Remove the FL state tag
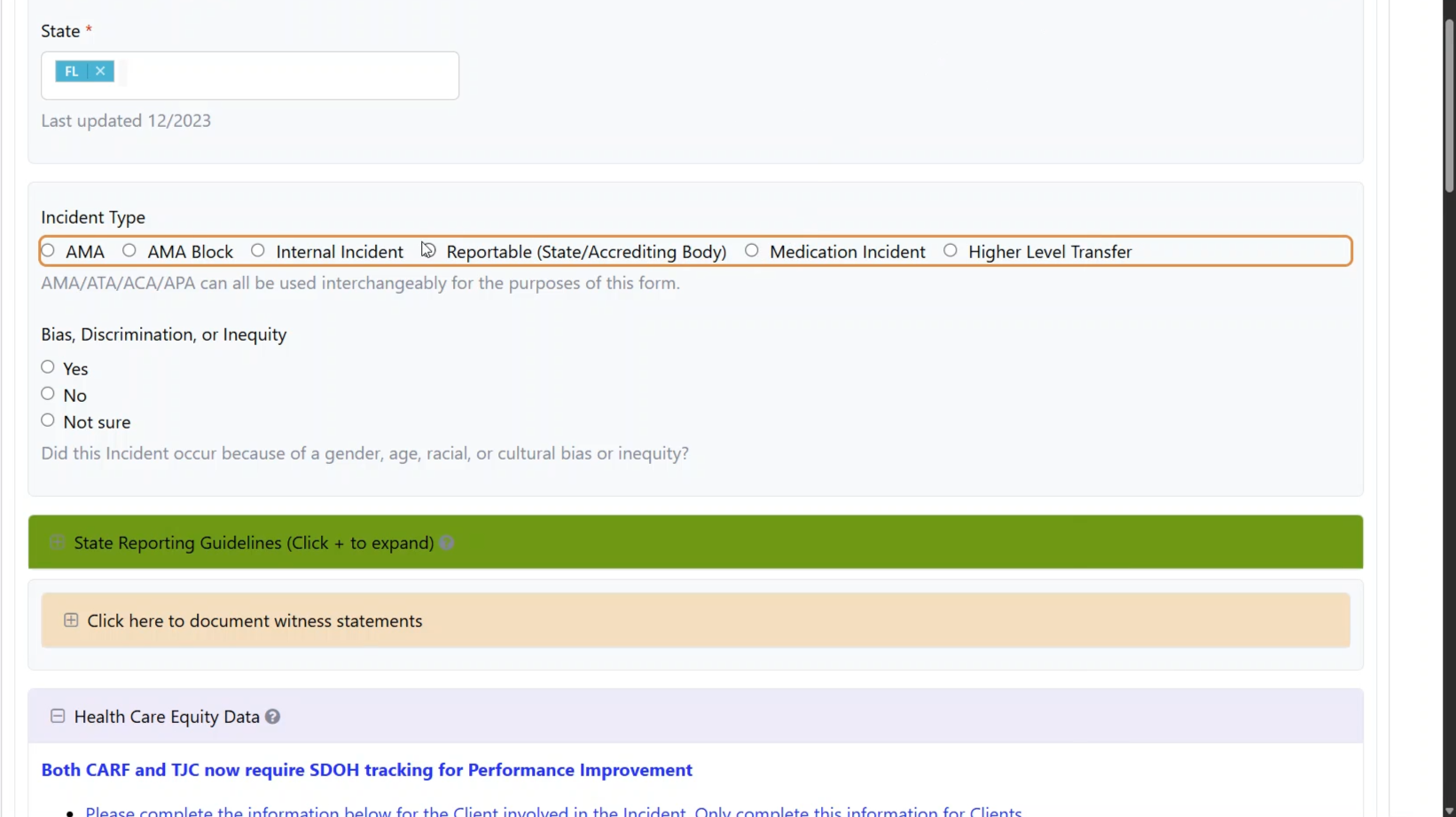 point(100,71)
